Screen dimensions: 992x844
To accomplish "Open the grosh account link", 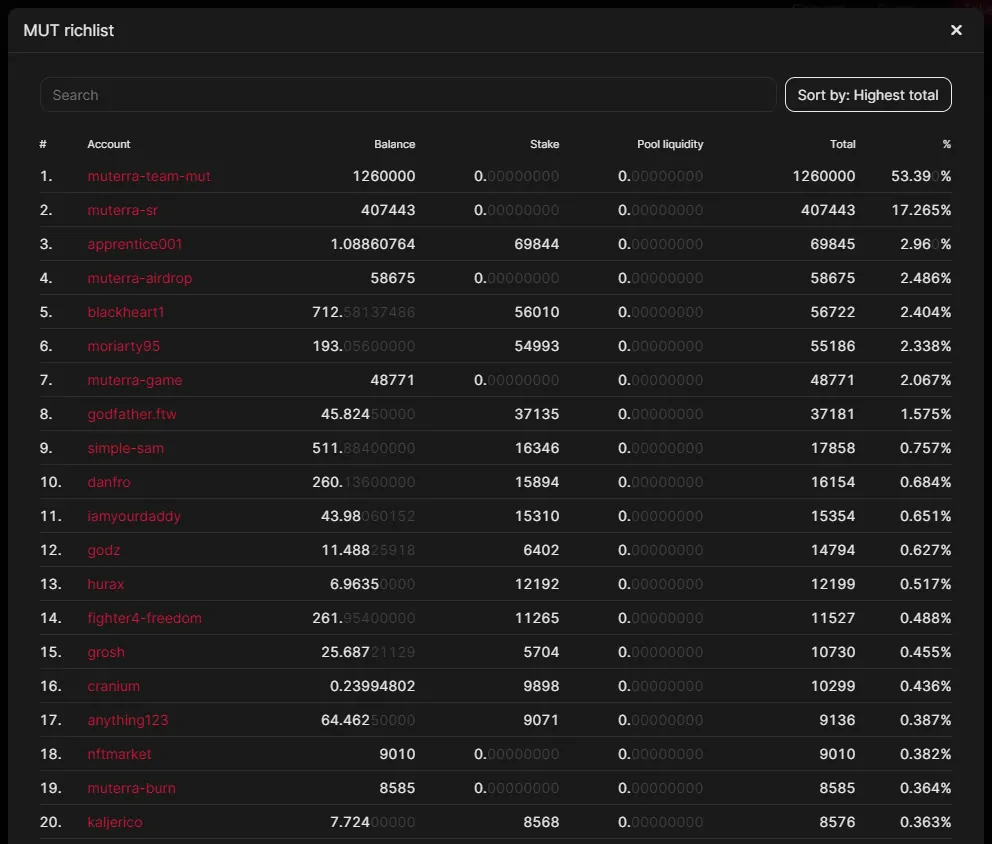I will (x=106, y=652).
